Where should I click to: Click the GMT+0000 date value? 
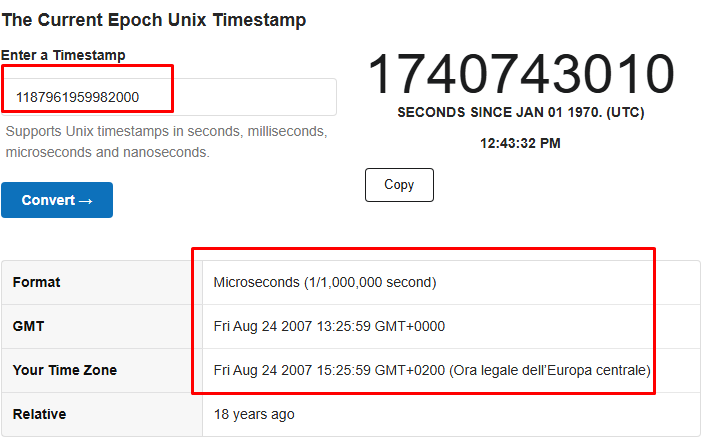pyautogui.click(x=329, y=326)
